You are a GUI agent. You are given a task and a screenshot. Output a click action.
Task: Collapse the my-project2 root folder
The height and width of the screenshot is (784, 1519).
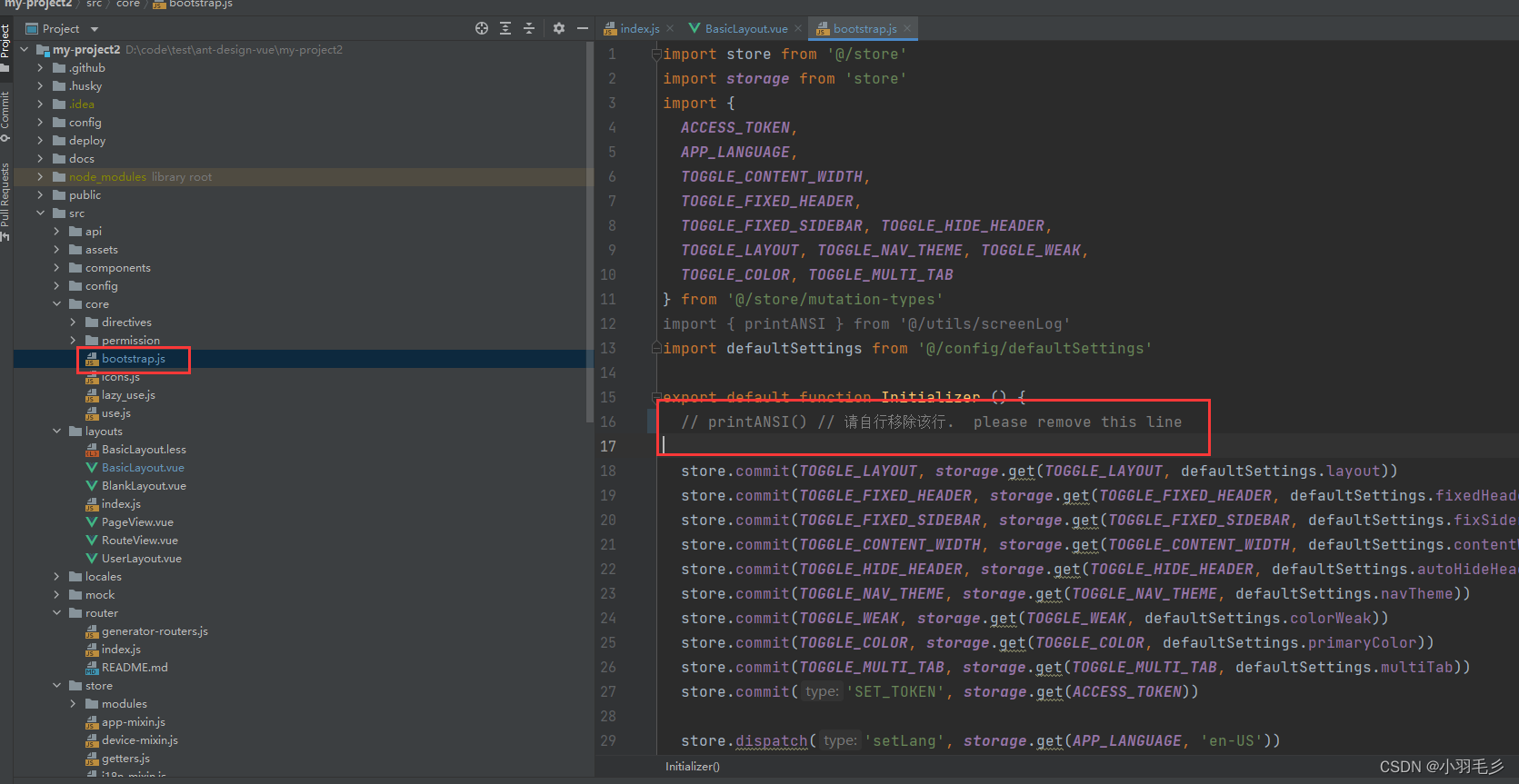click(x=25, y=50)
